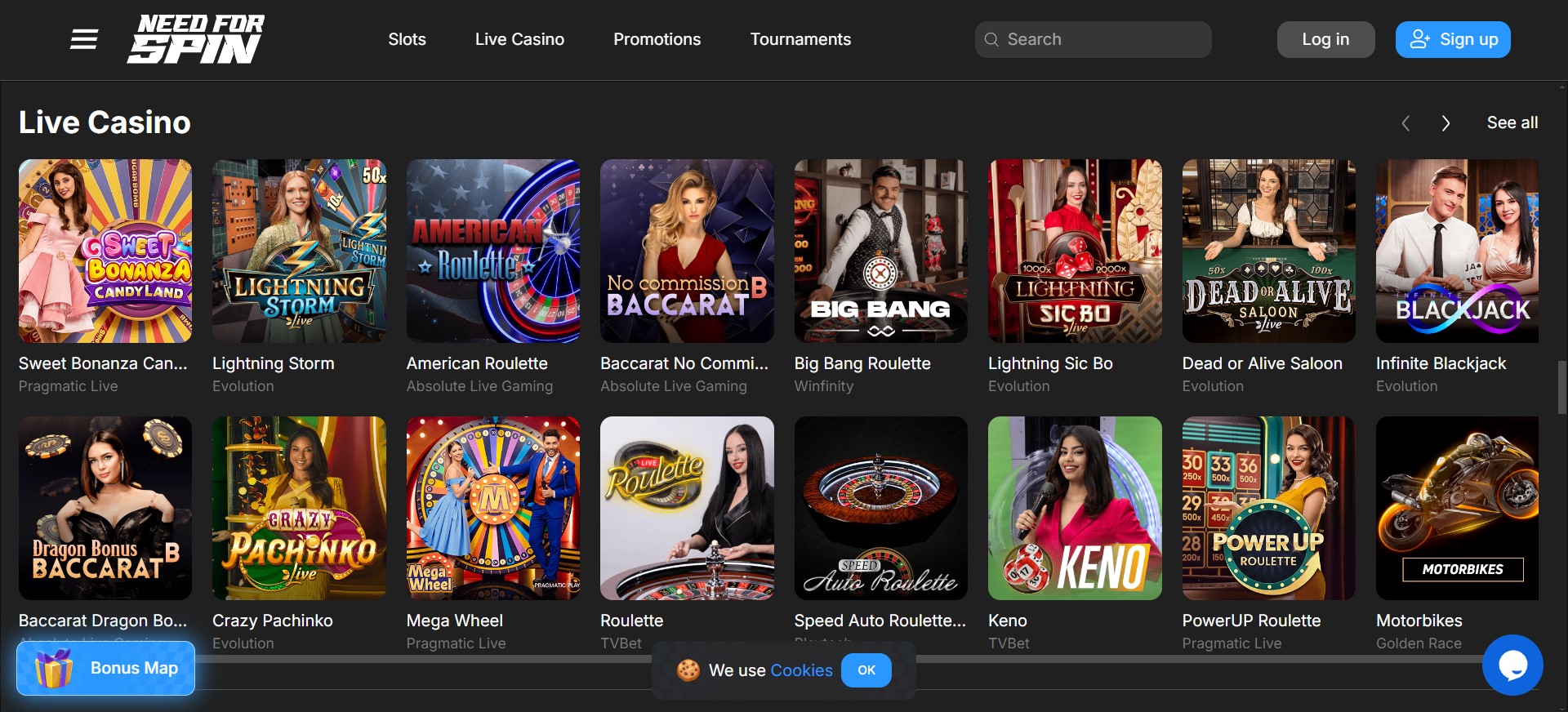Viewport: 1568px width, 712px height.
Task: Click the Crazy Pachinko title text
Action: point(273,621)
